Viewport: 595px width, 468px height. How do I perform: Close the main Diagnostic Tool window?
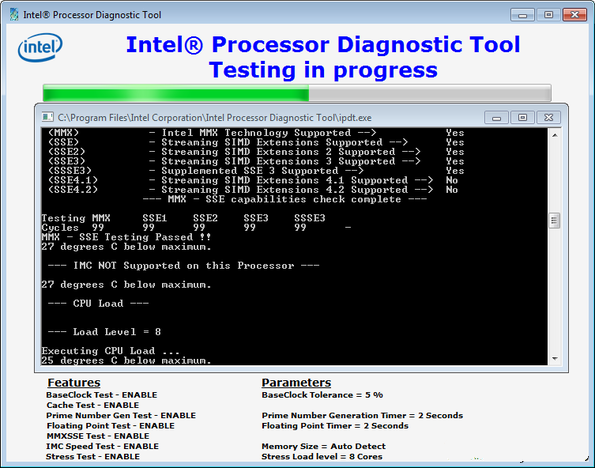click(575, 15)
